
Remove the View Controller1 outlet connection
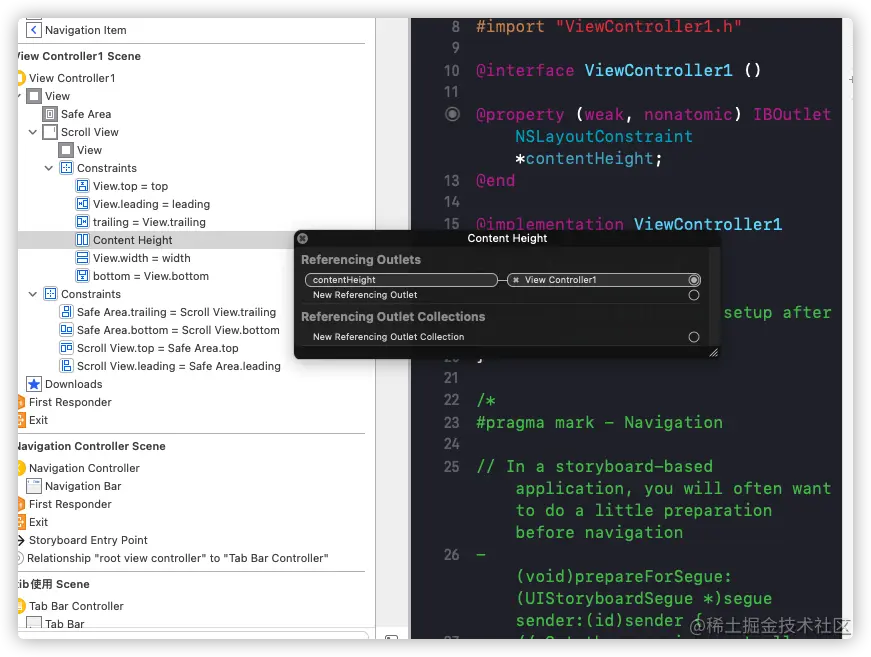coord(516,280)
